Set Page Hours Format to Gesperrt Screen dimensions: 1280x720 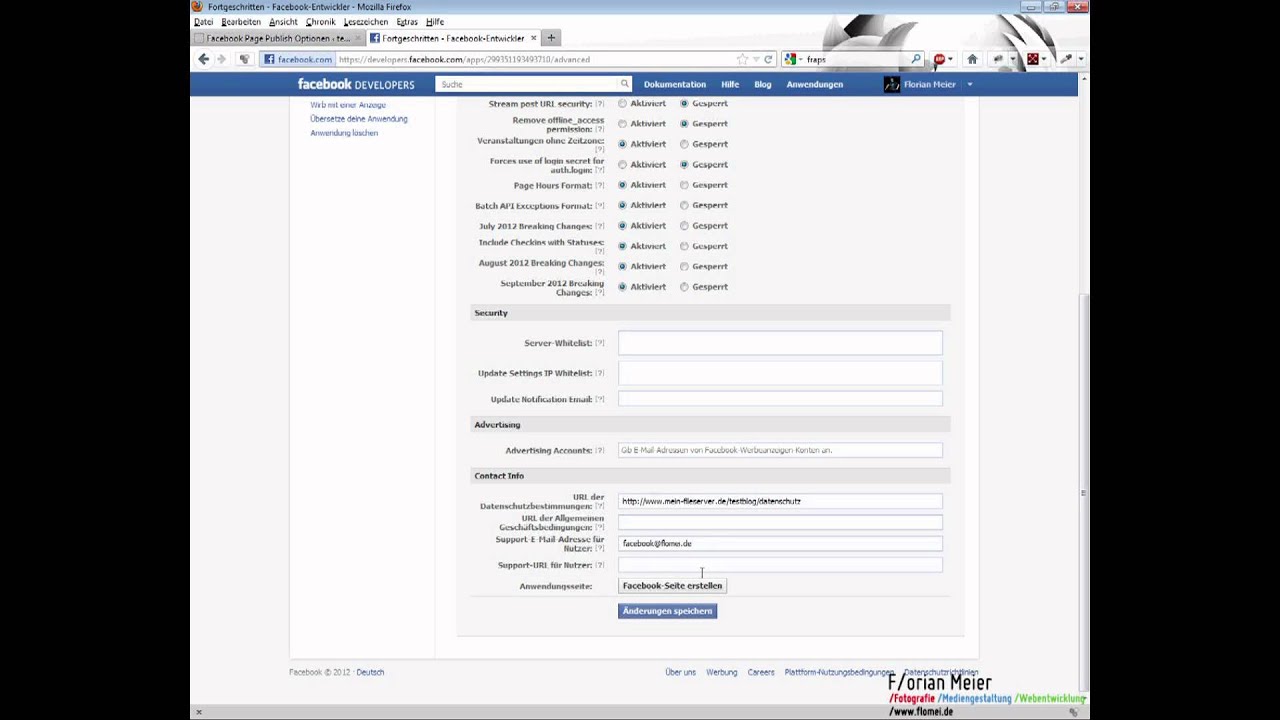[684, 185]
